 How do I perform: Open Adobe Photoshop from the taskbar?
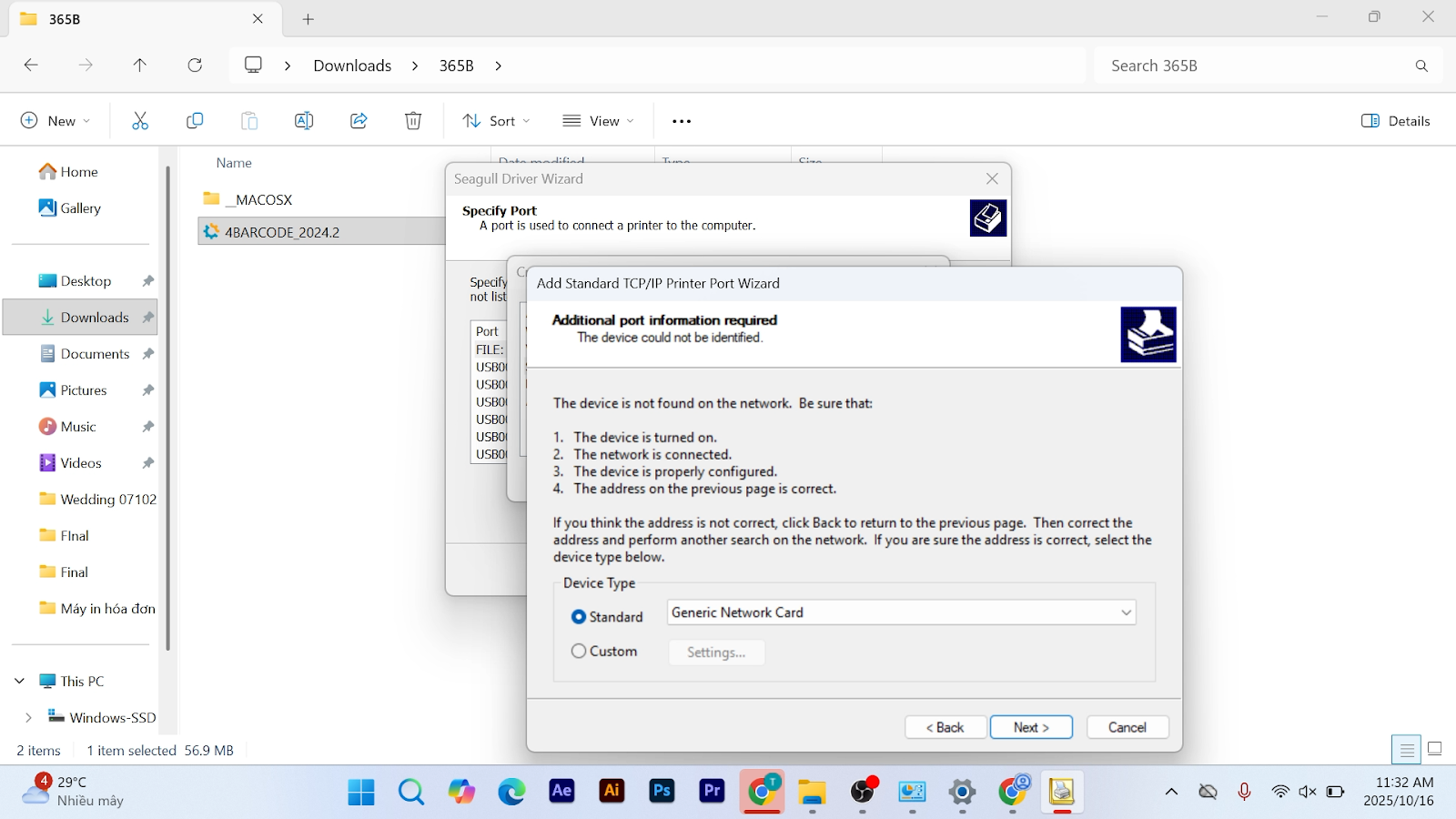[662, 792]
